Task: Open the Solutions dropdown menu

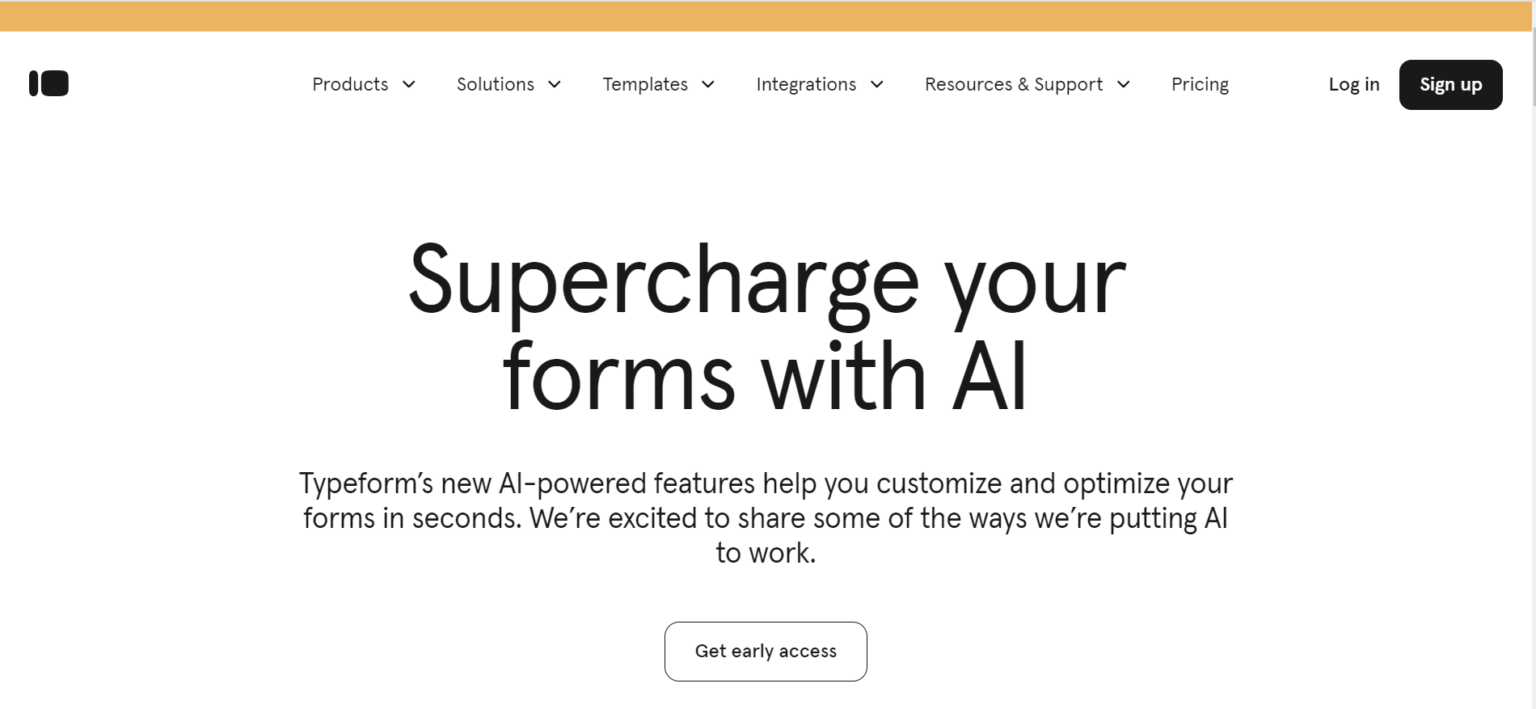Action: (495, 84)
